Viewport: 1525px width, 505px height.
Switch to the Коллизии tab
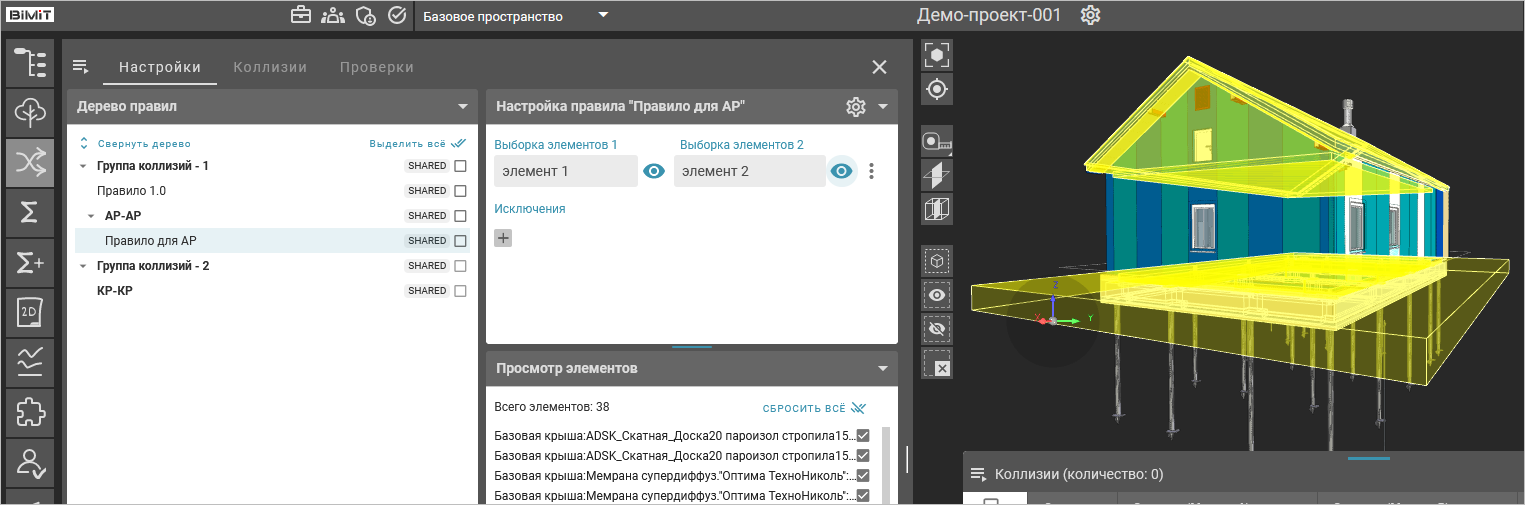click(270, 67)
